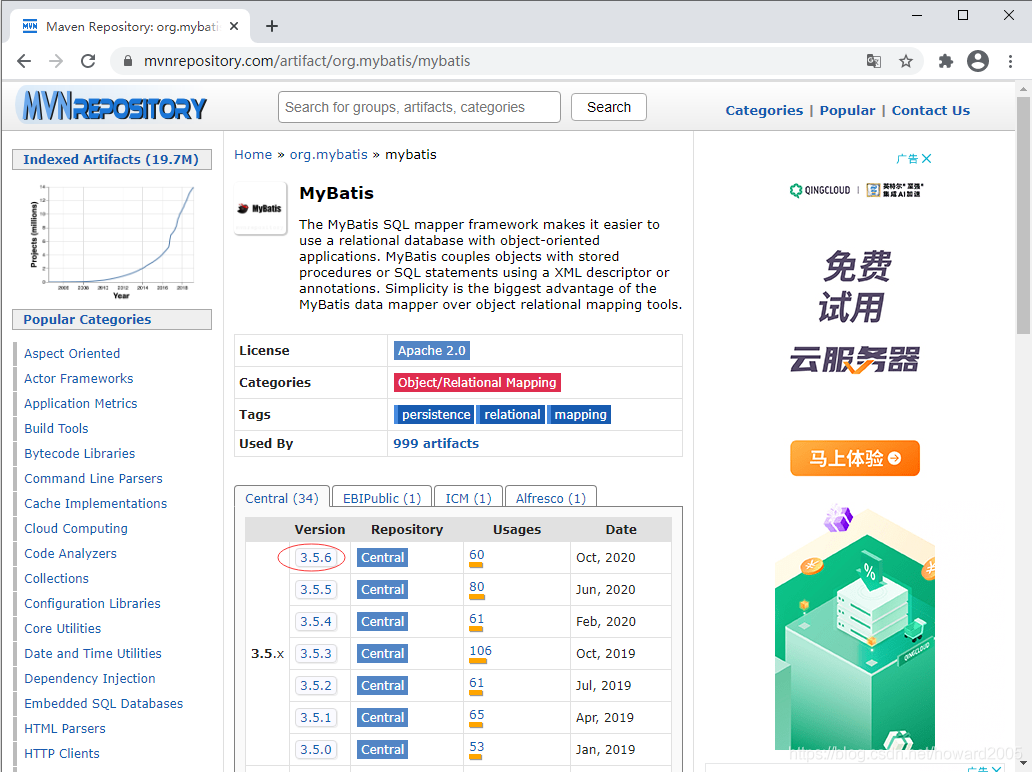Open the translate page icon
The height and width of the screenshot is (772, 1032).
(x=873, y=61)
